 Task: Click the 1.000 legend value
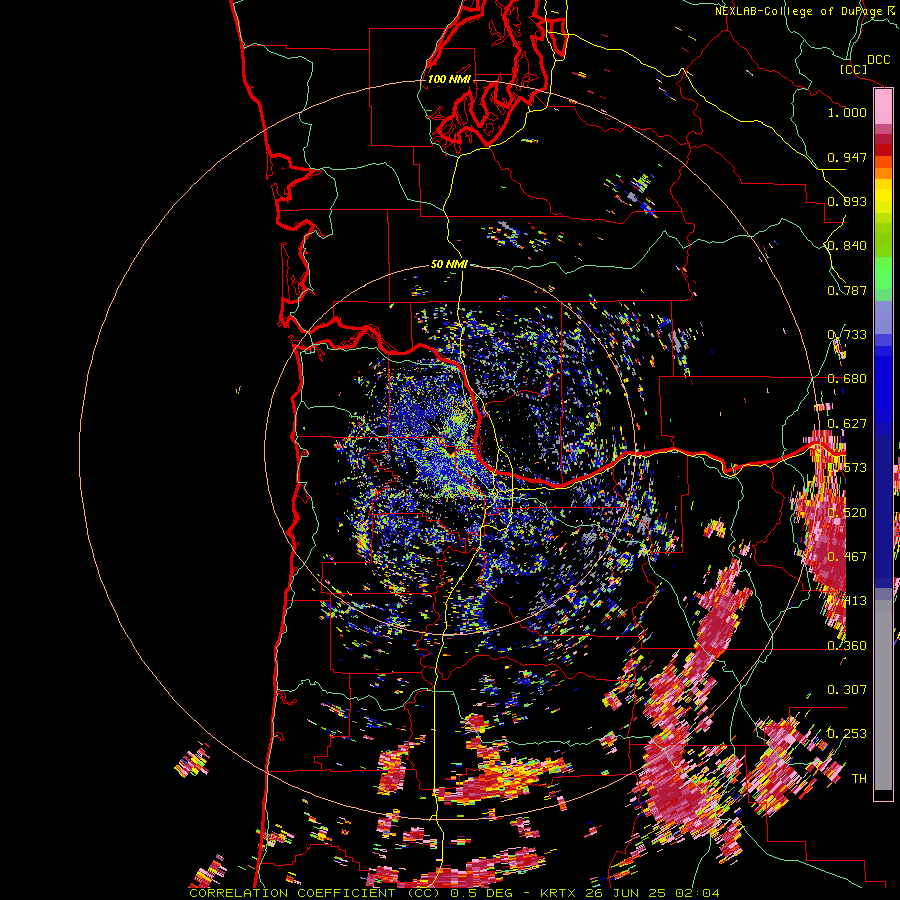pyautogui.click(x=847, y=112)
